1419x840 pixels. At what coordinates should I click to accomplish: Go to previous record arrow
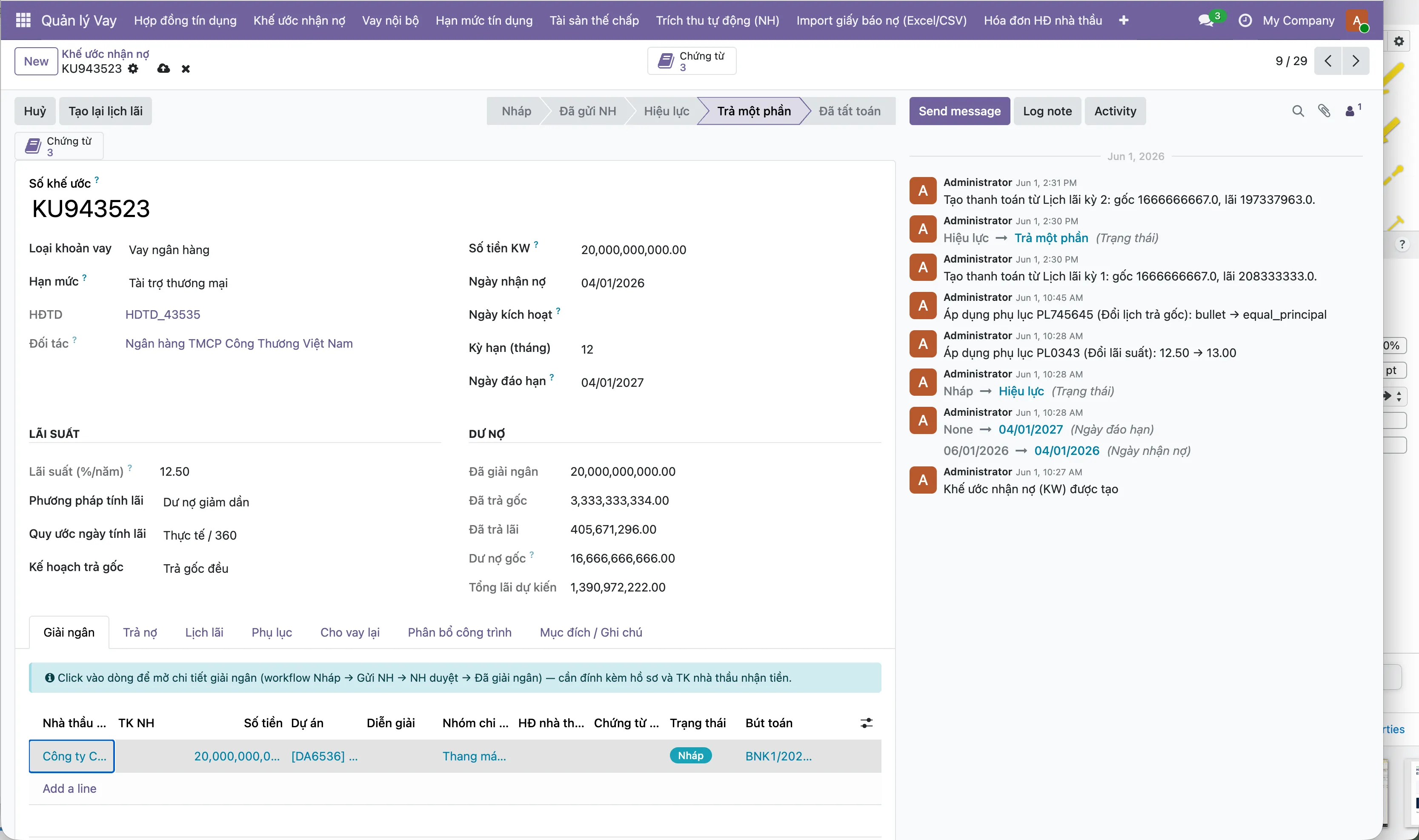(x=1328, y=61)
